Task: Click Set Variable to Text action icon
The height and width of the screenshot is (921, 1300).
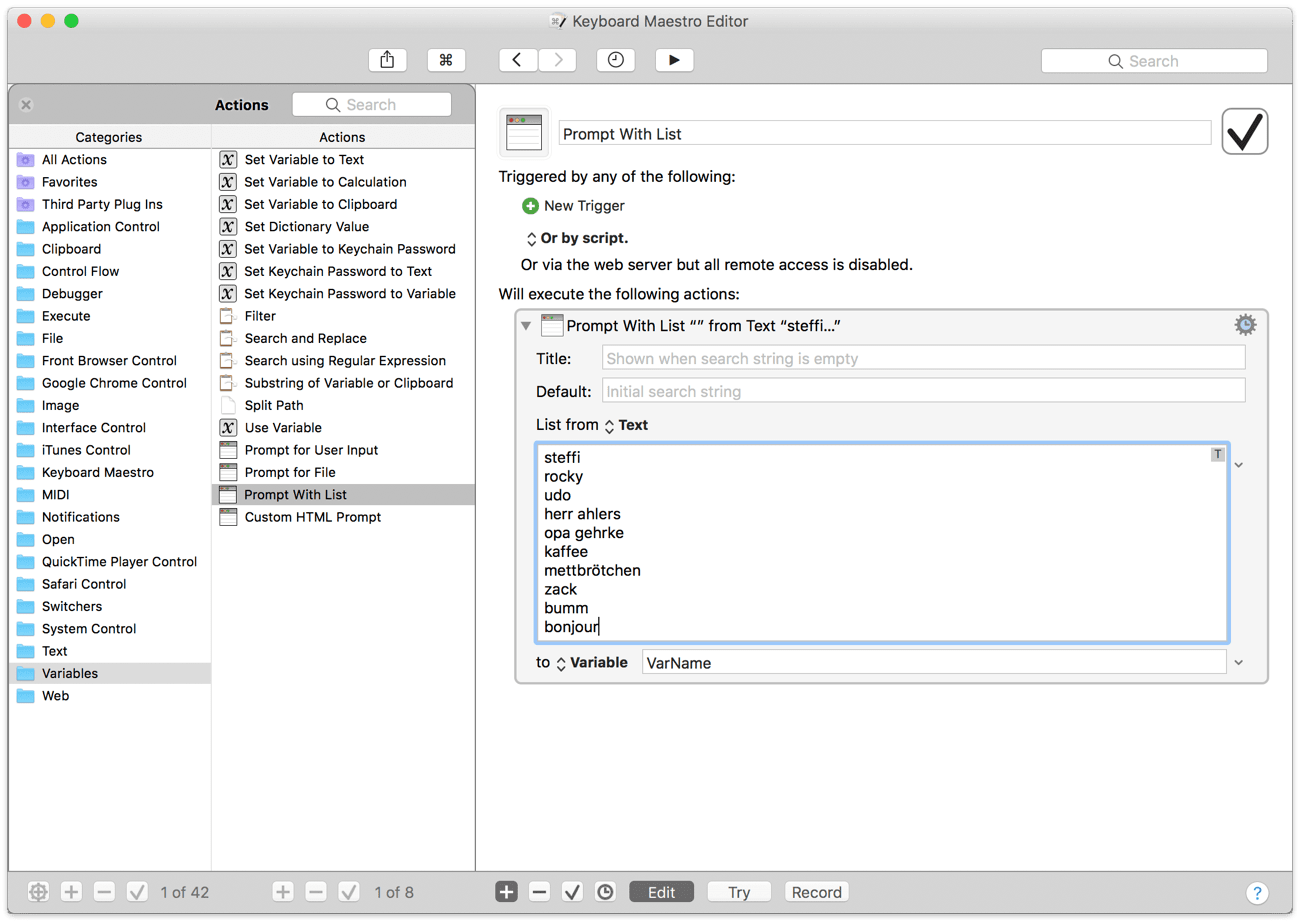Action: point(227,159)
